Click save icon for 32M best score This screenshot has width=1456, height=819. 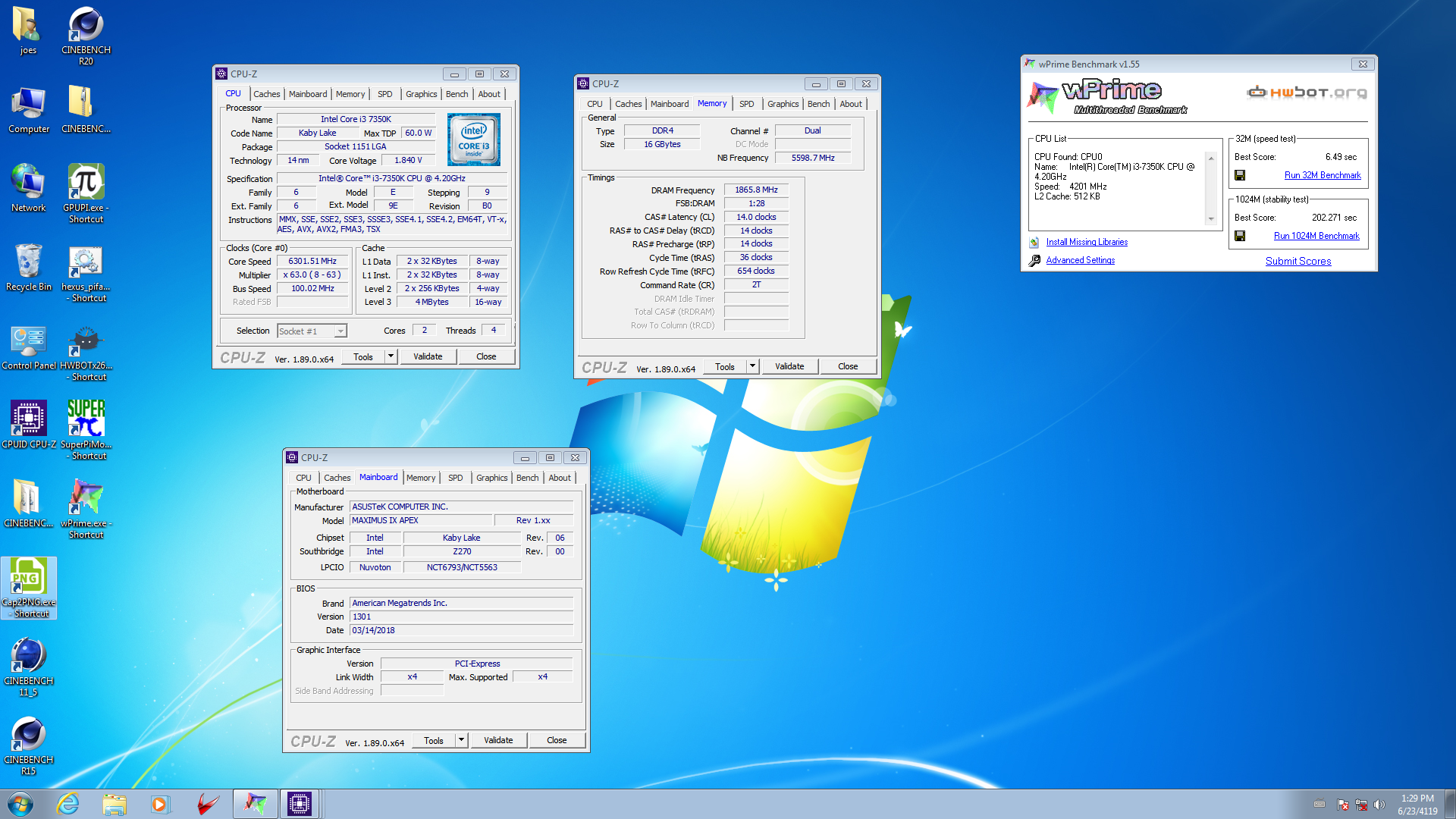(x=1240, y=175)
